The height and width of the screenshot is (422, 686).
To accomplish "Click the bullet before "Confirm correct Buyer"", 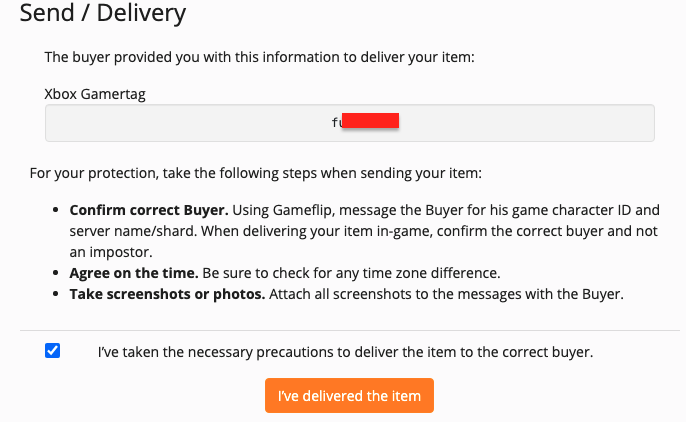I will (x=54, y=212).
